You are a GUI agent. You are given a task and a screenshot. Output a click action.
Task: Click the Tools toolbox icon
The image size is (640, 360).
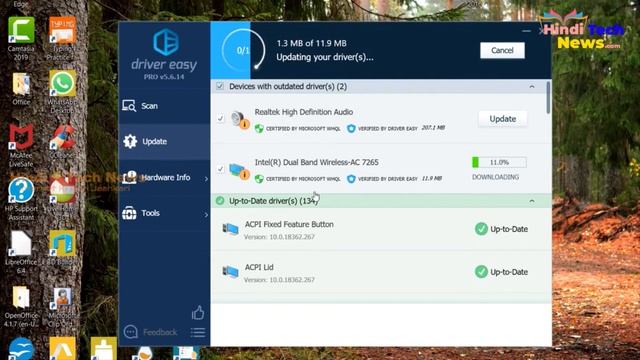(129, 213)
